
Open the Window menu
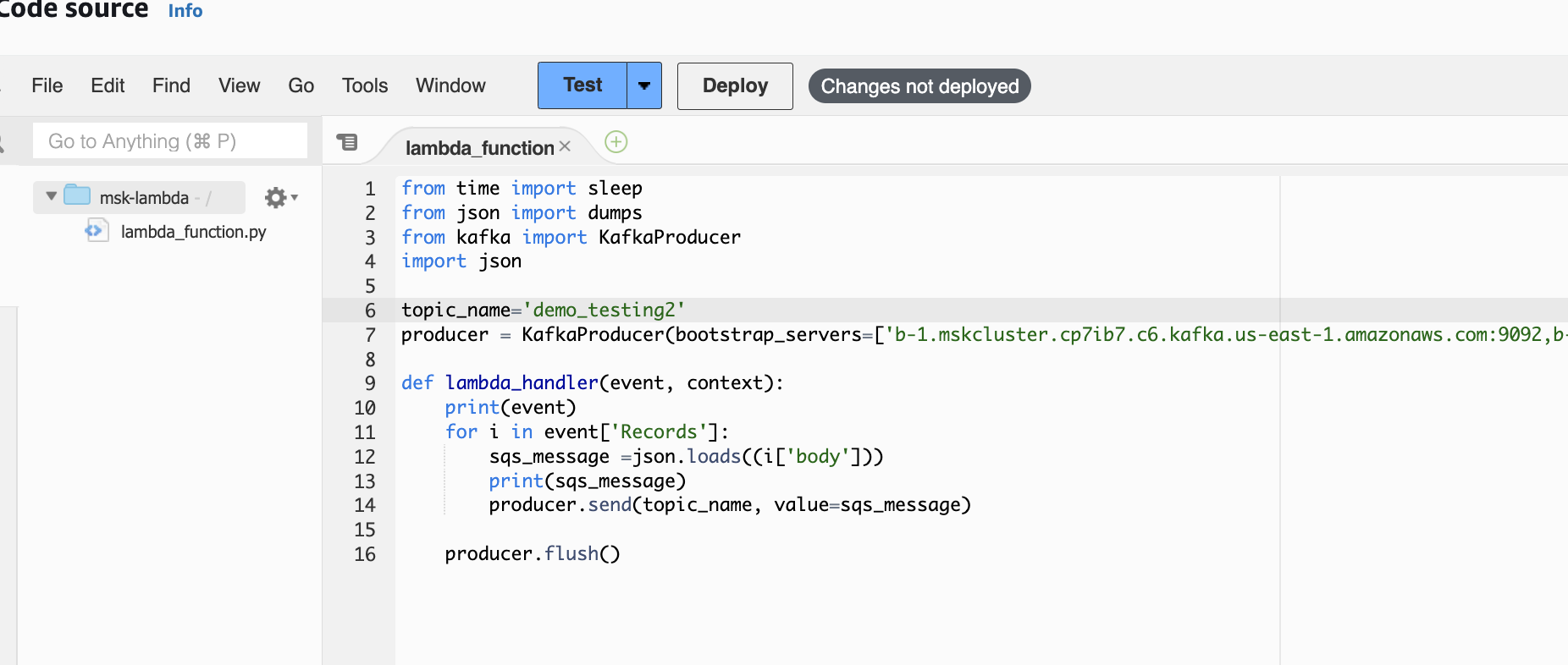pos(450,85)
